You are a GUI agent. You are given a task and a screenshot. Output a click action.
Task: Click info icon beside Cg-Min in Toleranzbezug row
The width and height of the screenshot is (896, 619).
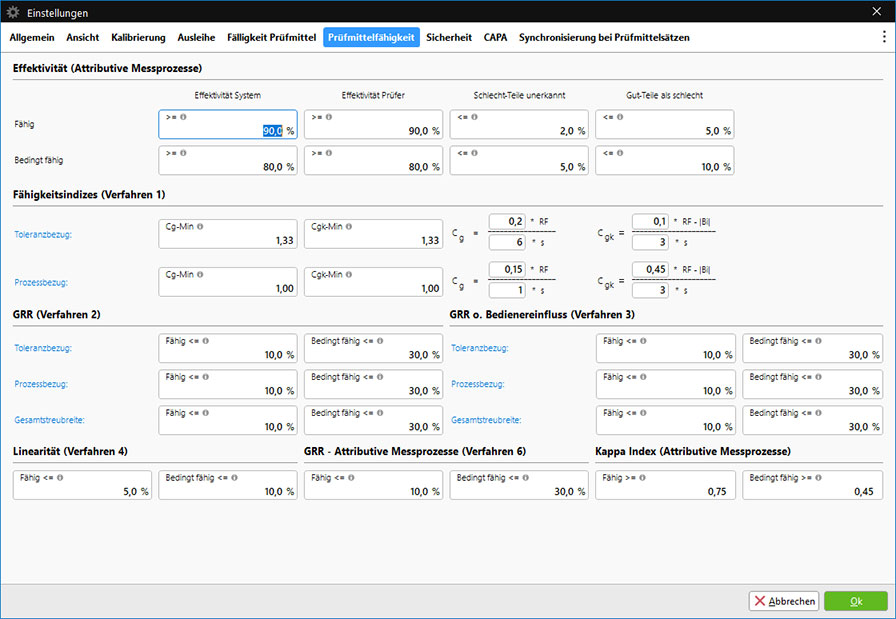[x=200, y=227]
